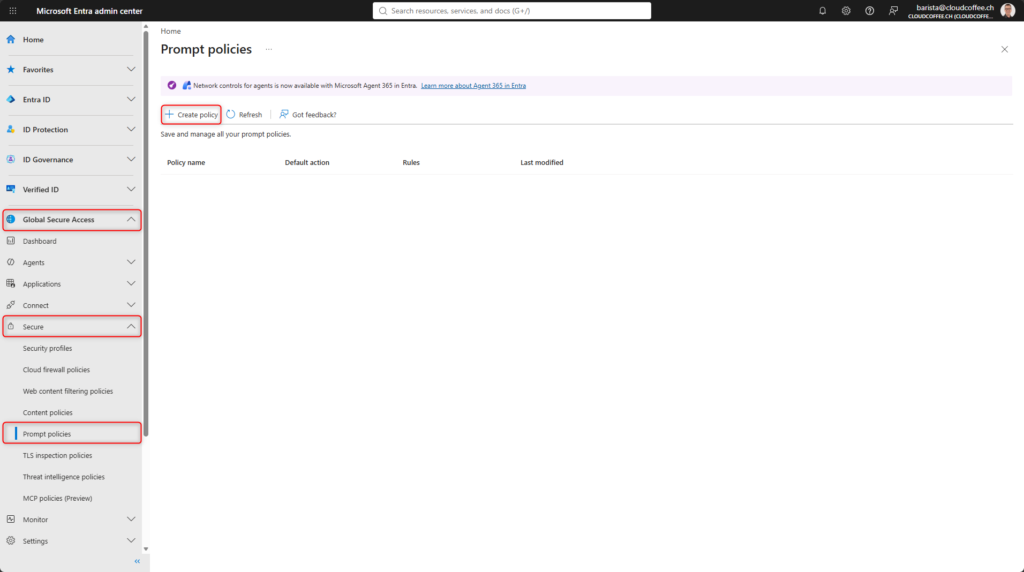Open MCP policies (Preview)

click(x=57, y=498)
